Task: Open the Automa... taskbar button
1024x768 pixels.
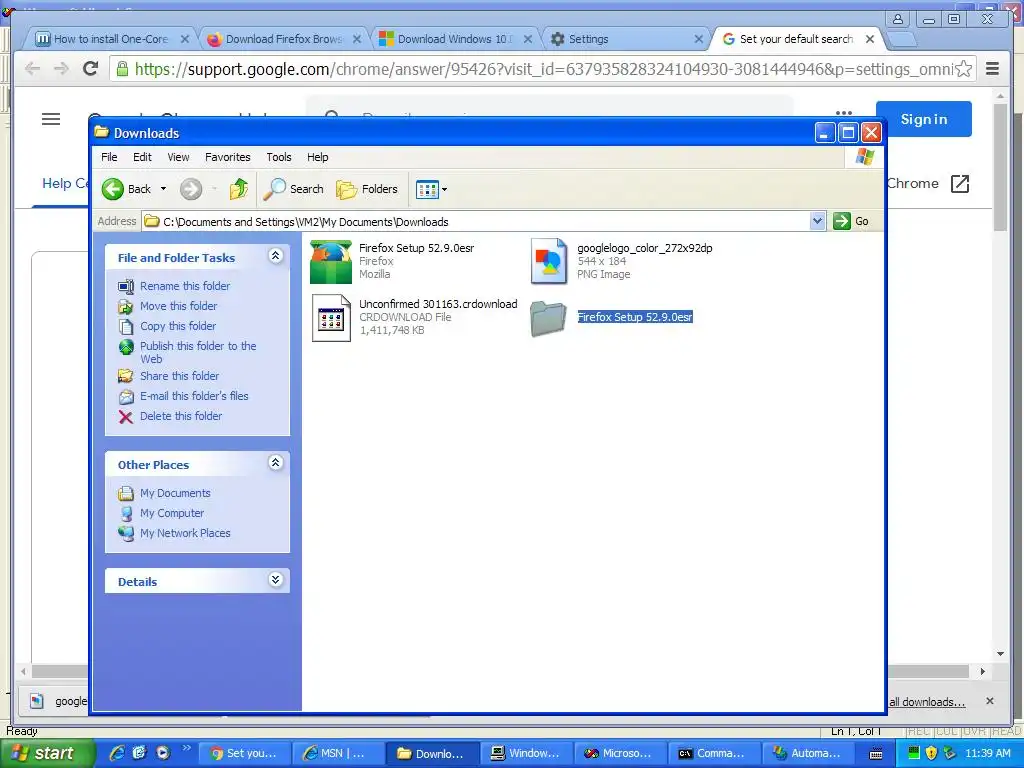Action: 807,754
